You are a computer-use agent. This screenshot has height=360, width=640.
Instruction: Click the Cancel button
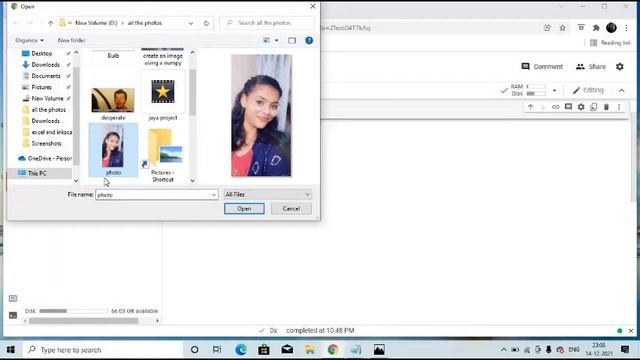291,209
